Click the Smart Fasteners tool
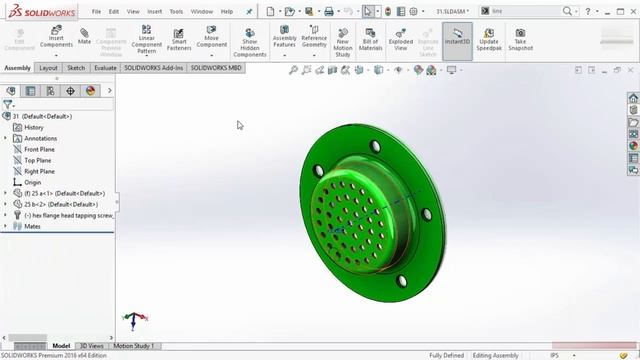640x360 pixels. (x=179, y=39)
